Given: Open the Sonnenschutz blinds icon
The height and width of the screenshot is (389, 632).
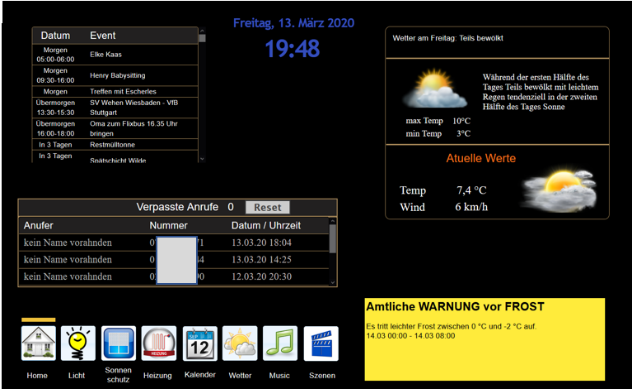Looking at the screenshot, I should coord(118,343).
